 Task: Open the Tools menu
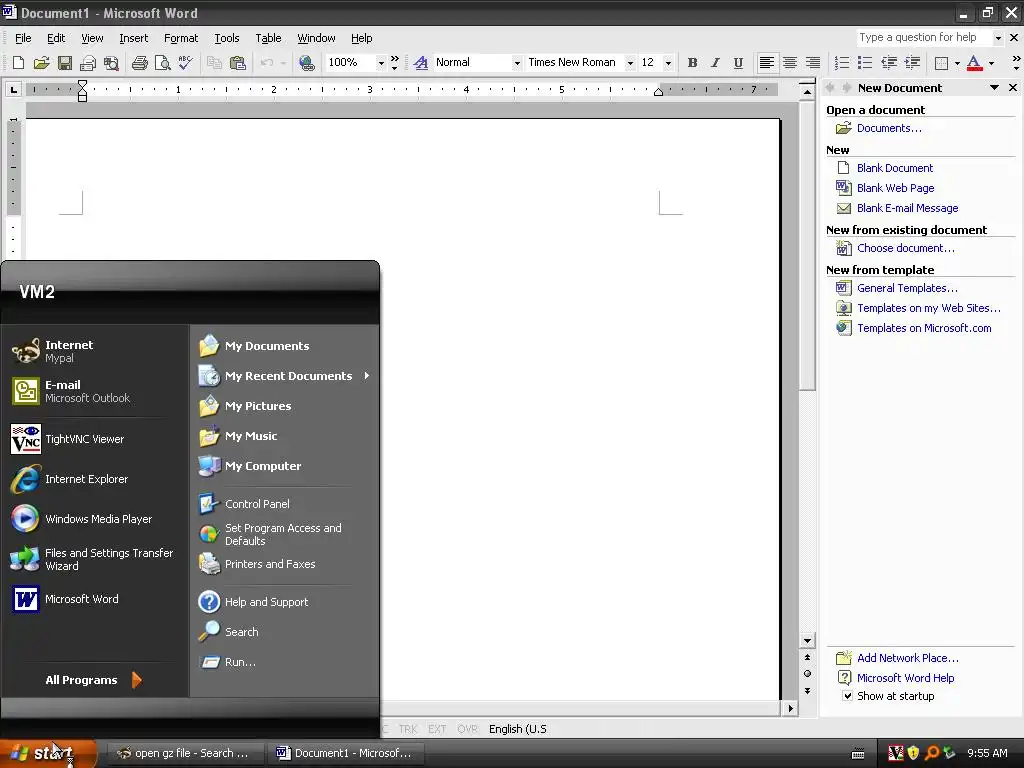[x=227, y=38]
